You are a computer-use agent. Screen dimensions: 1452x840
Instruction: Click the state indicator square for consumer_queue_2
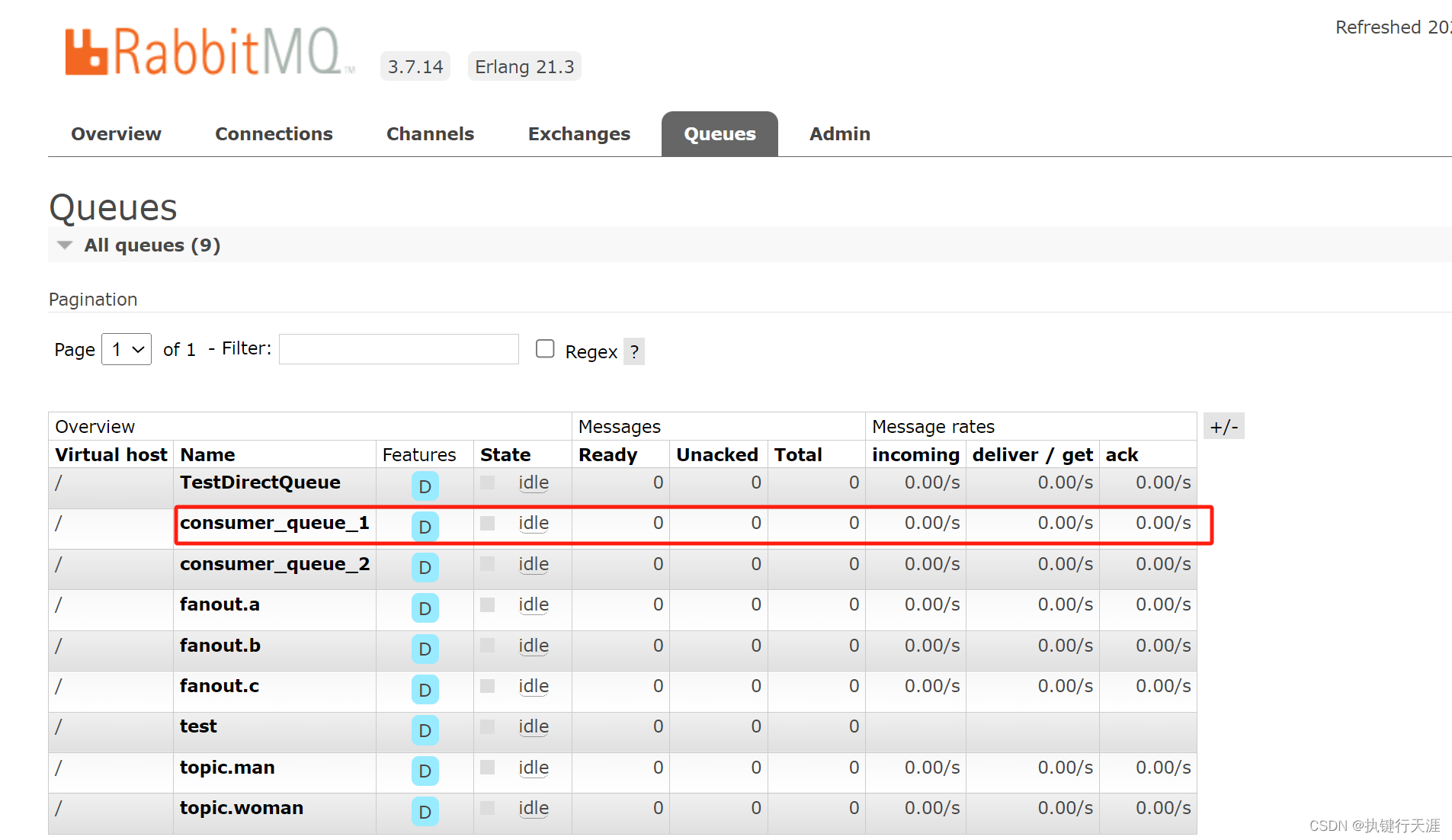[488, 564]
